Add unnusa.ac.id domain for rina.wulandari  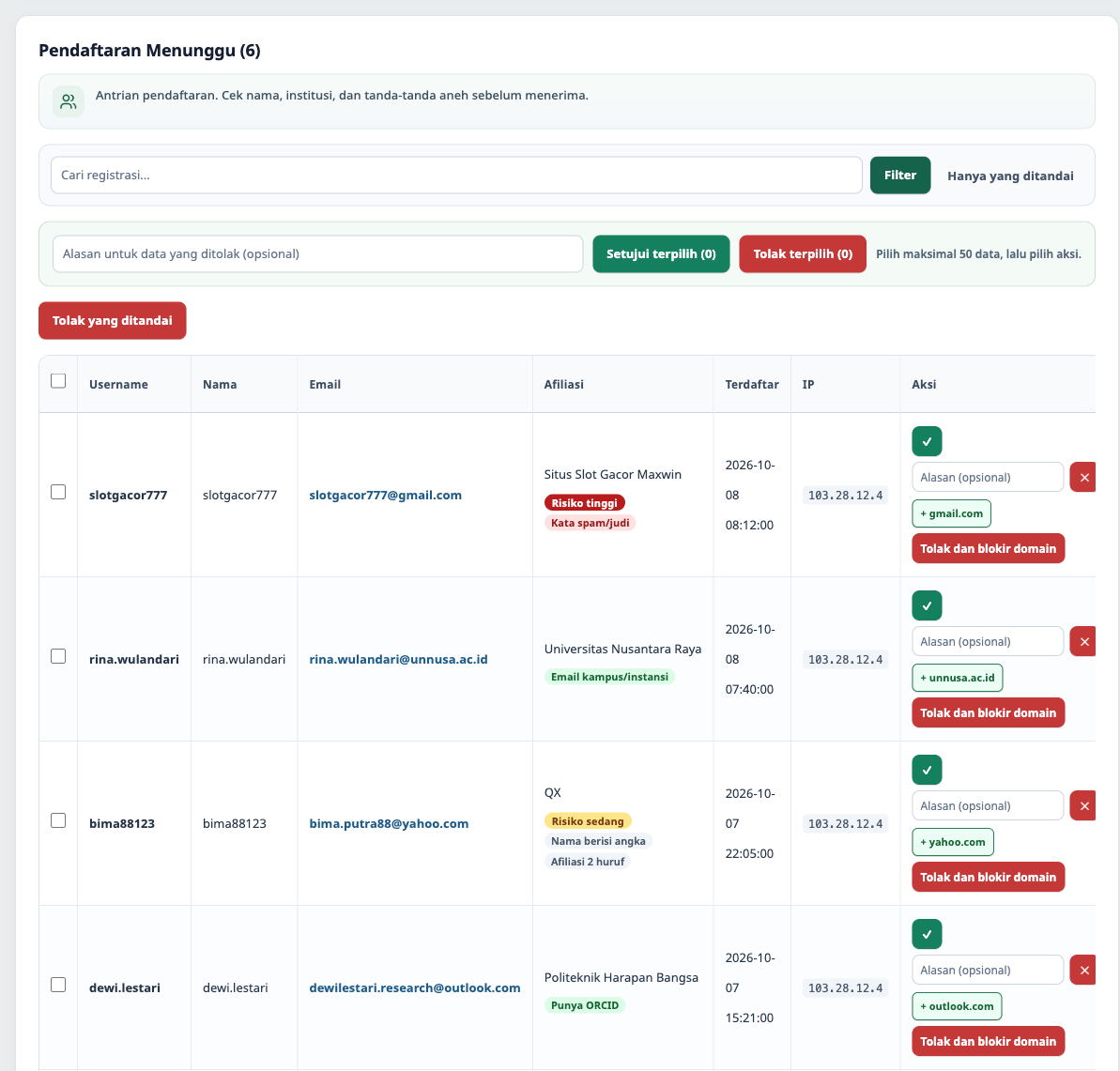point(958,678)
